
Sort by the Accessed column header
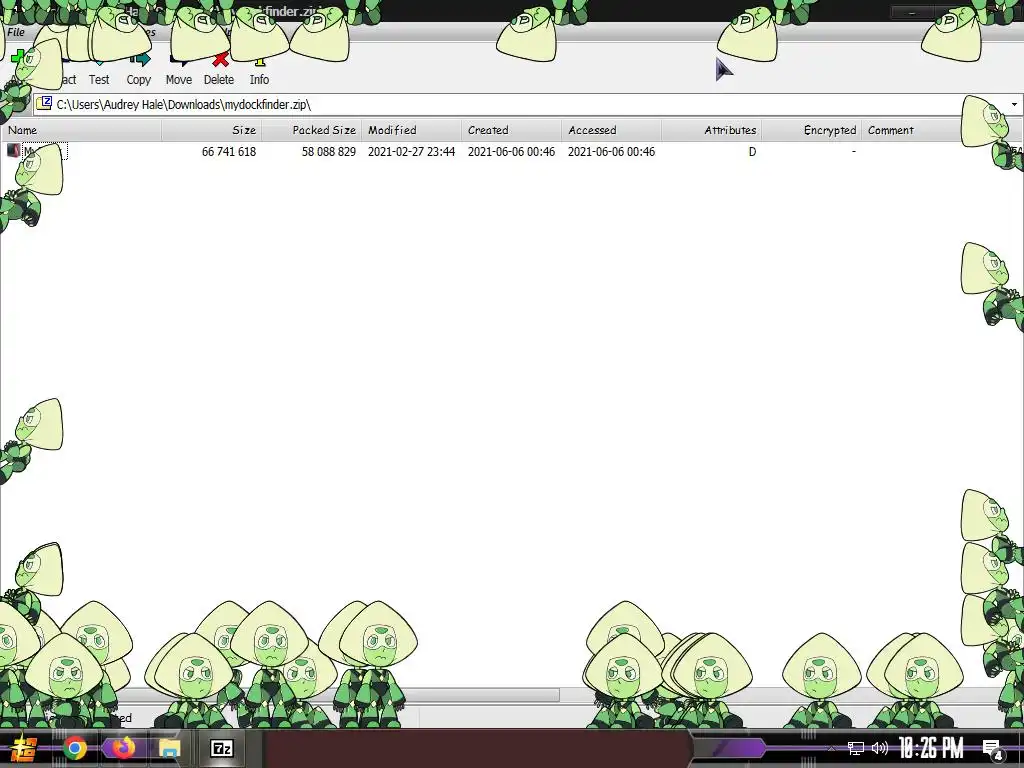[611, 130]
